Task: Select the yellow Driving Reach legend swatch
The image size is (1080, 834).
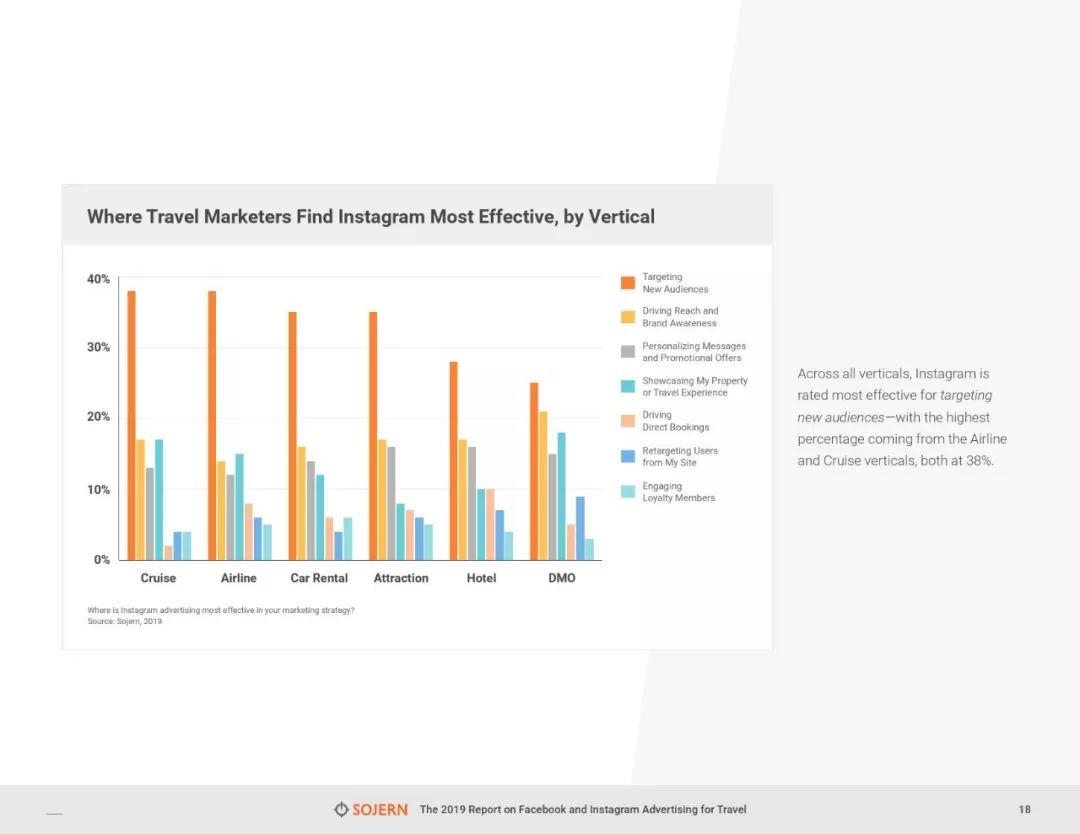Action: click(627, 317)
